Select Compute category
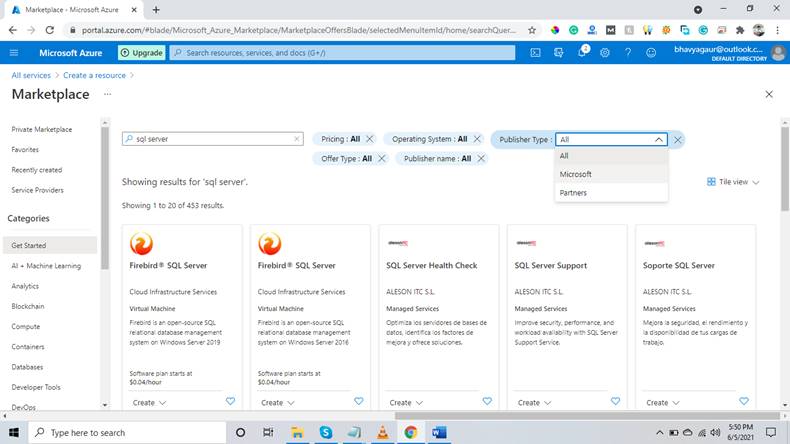 pyautogui.click(x=26, y=327)
